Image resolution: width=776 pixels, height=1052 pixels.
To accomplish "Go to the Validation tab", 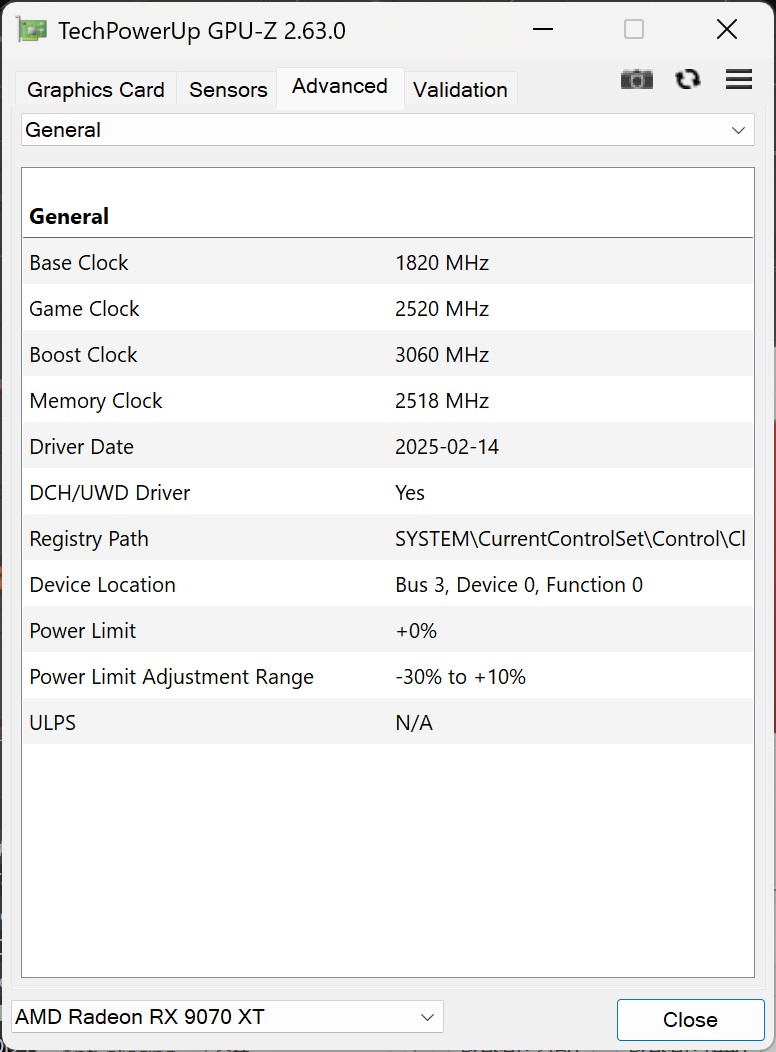I will click(460, 90).
